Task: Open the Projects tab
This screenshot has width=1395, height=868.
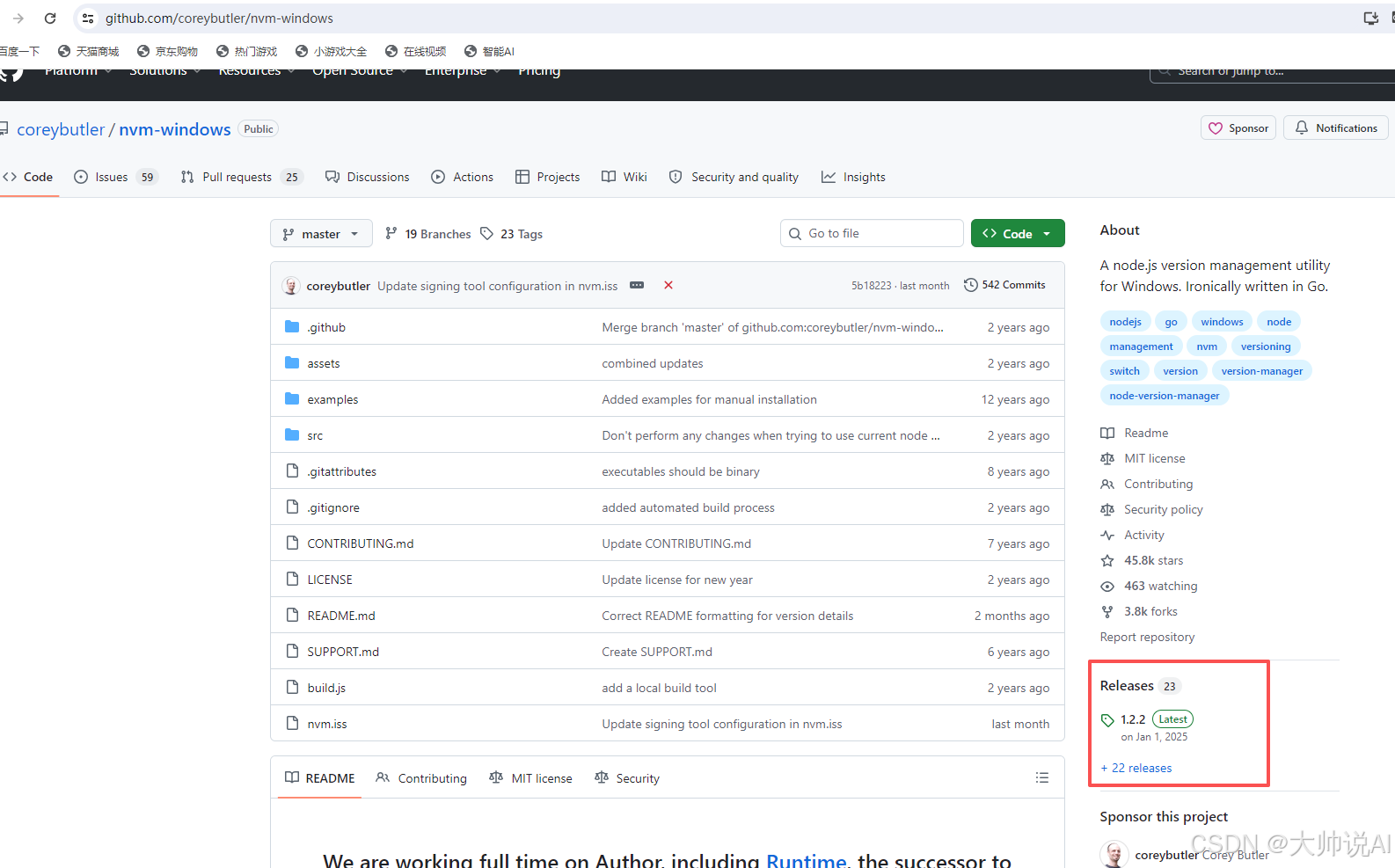Action: coord(547,177)
